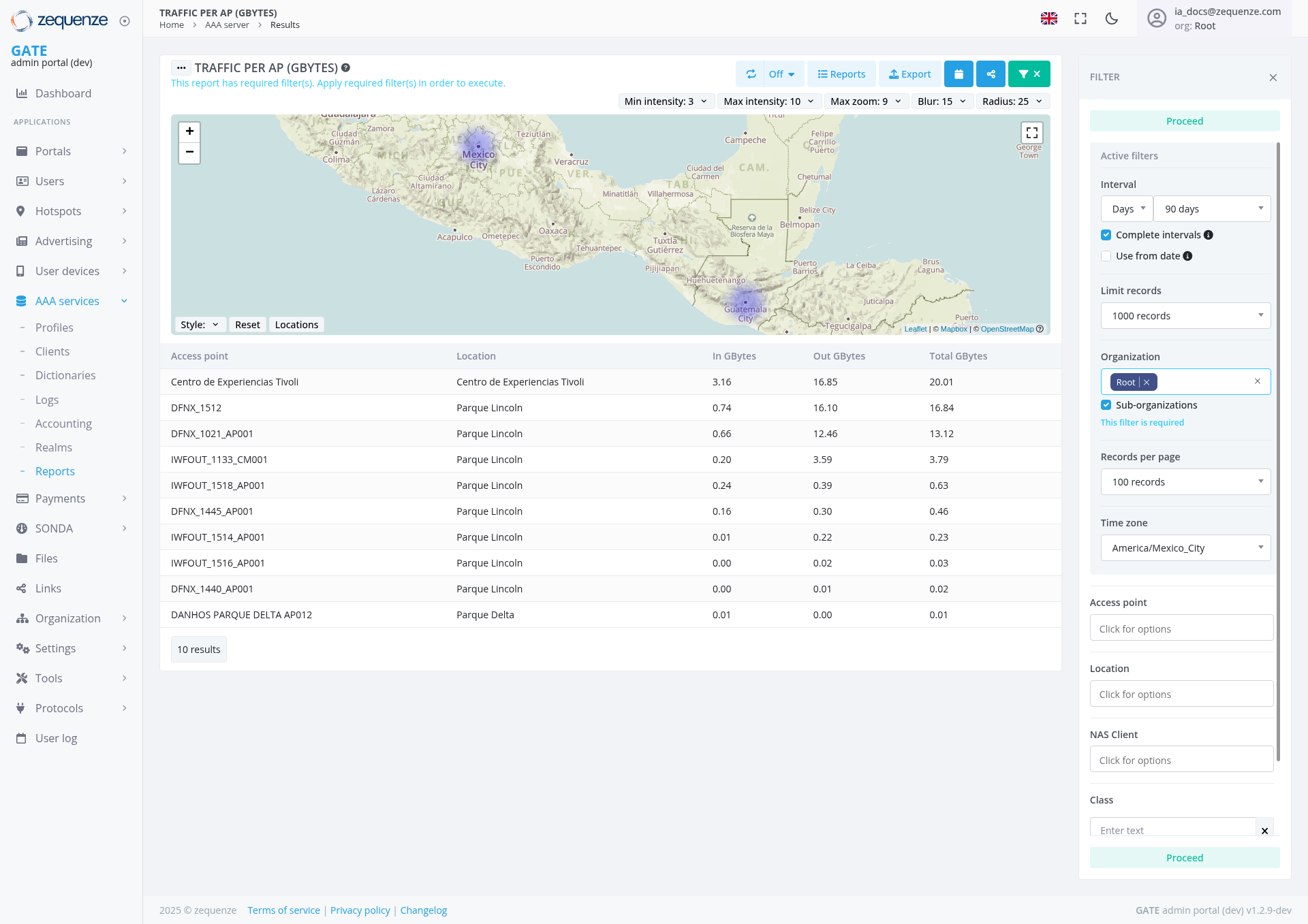Screen dimensions: 1308x924
Task: Expand map to fullscreen
Action: pyautogui.click(x=1032, y=133)
